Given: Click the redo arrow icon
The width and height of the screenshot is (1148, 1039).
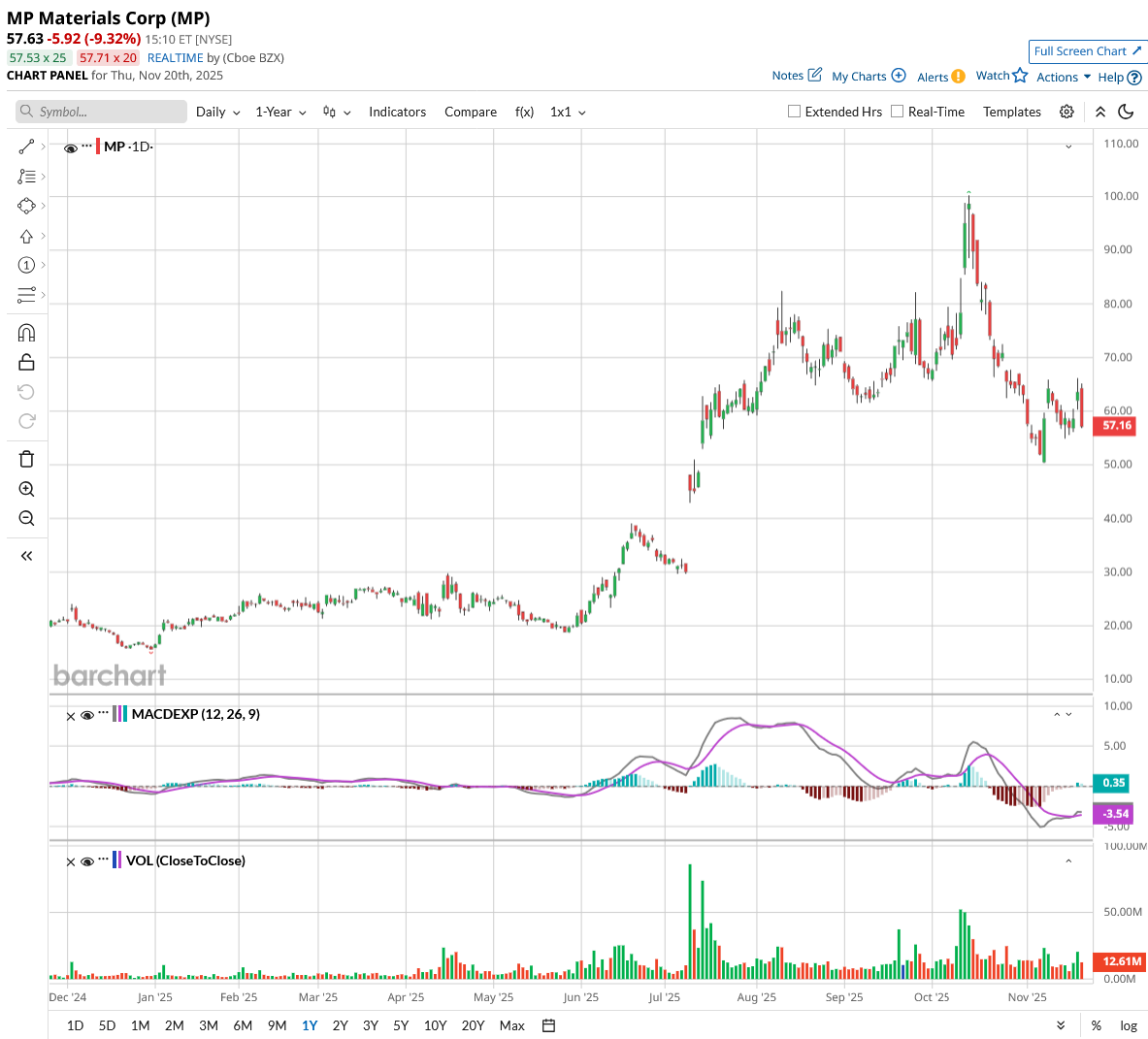Looking at the screenshot, I should tap(26, 421).
